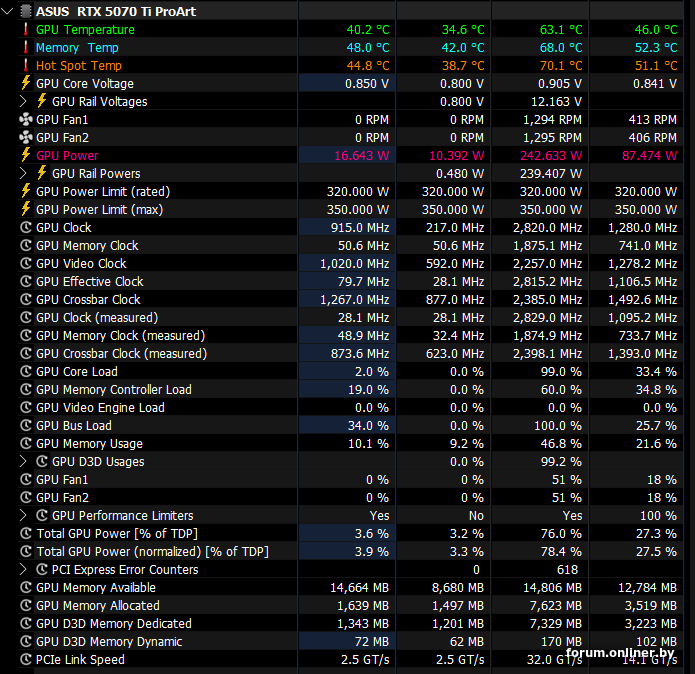Expand the GPU Rail Voltages group

click(x=23, y=101)
